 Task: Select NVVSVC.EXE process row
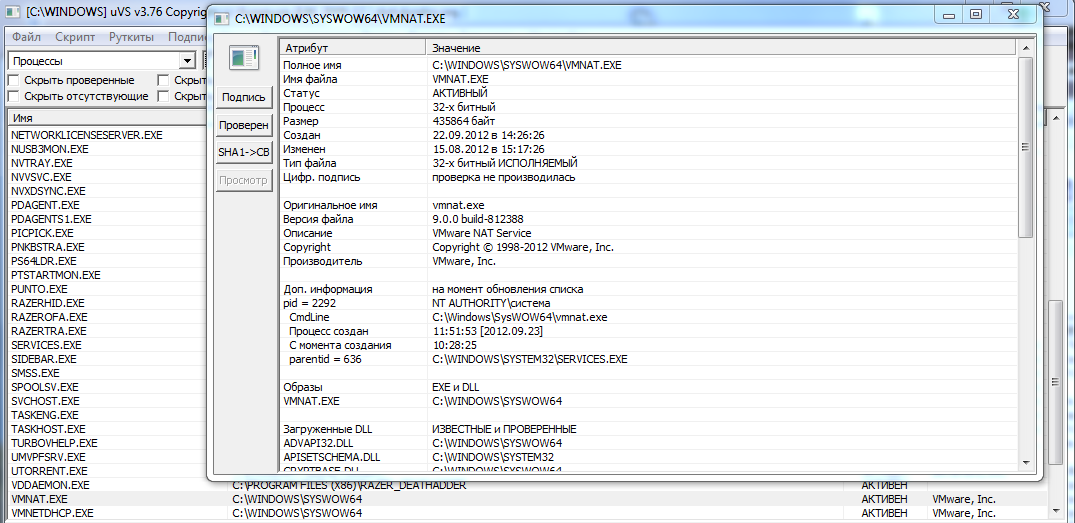(x=41, y=177)
